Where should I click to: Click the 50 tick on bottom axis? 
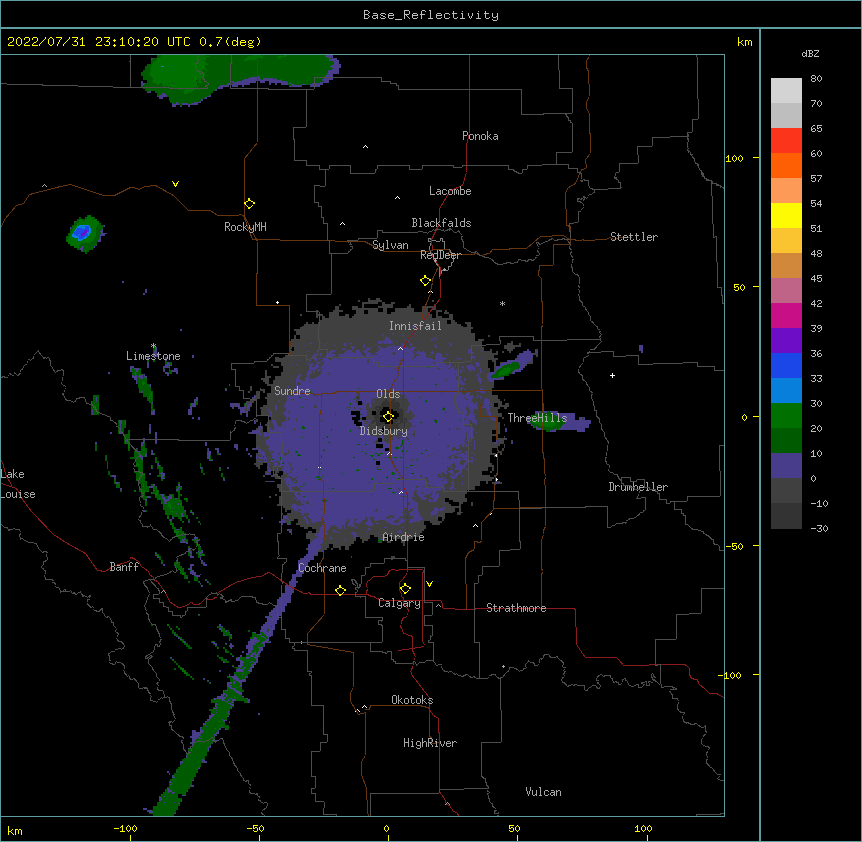coord(514,828)
